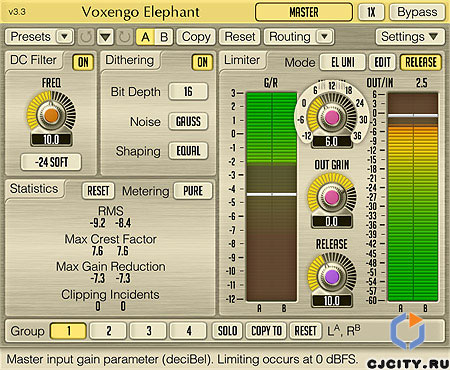The width and height of the screenshot is (450, 370).
Task: Toggle the RELEASE mode button
Action: (x=421, y=62)
